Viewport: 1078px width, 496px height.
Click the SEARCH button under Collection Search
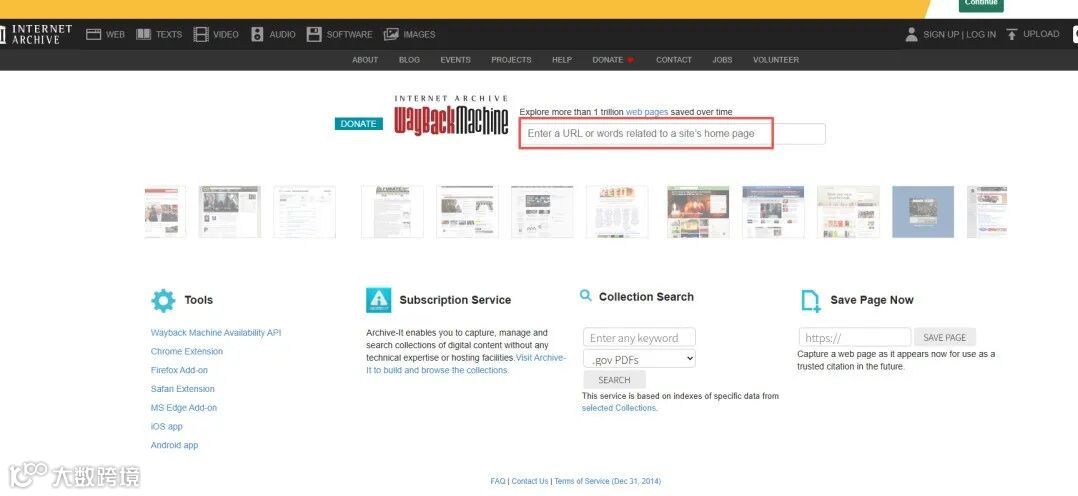tap(614, 380)
